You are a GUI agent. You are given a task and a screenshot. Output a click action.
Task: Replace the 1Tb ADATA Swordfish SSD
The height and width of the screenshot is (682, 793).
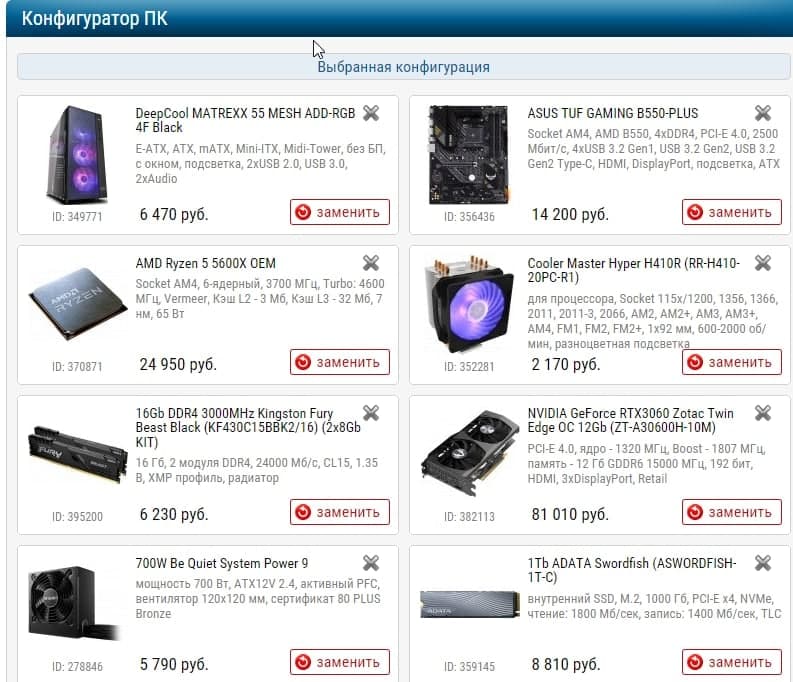tap(732, 662)
